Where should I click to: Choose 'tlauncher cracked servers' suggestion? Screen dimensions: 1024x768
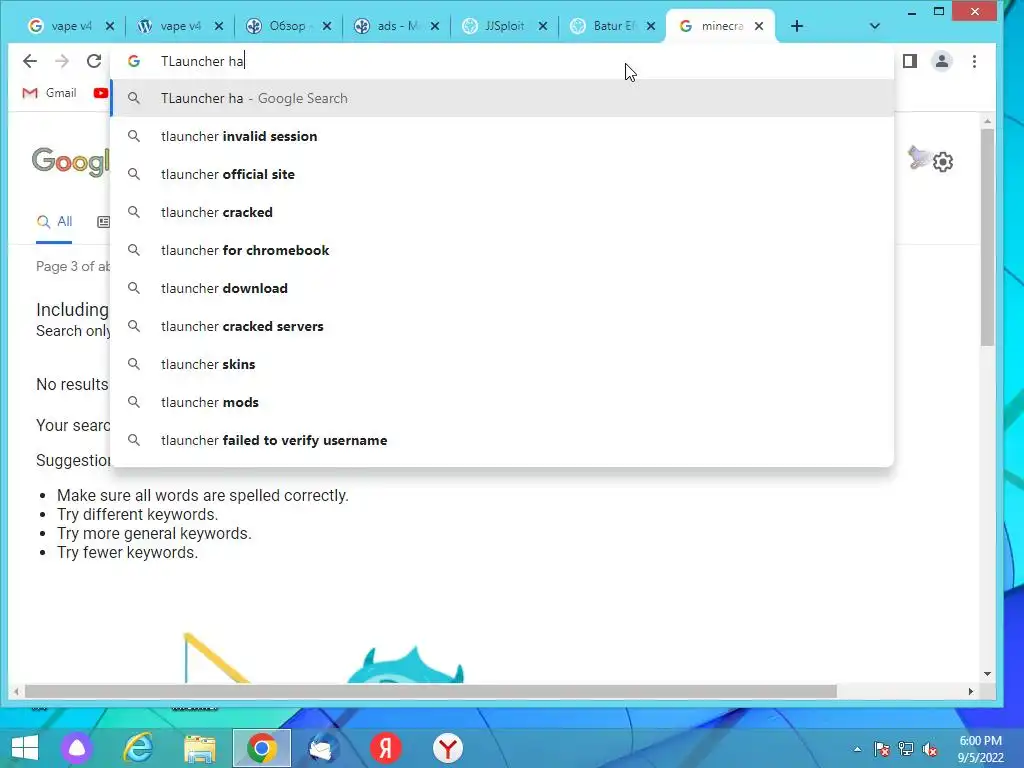(503, 326)
